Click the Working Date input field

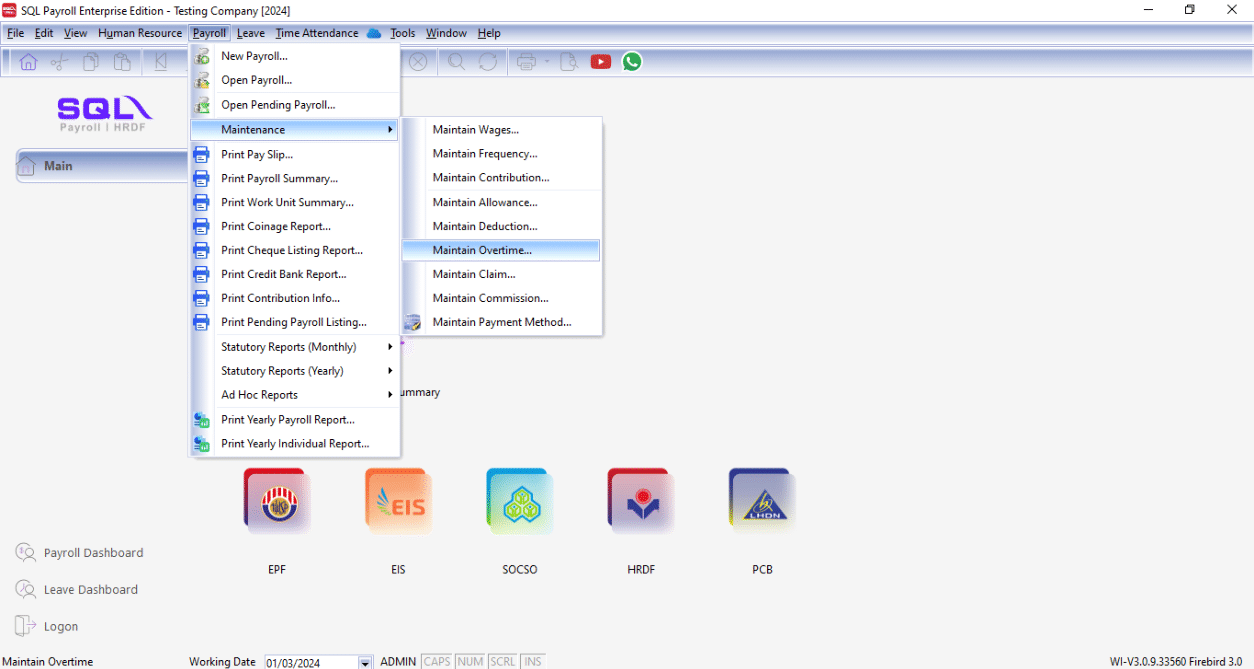tap(310, 663)
